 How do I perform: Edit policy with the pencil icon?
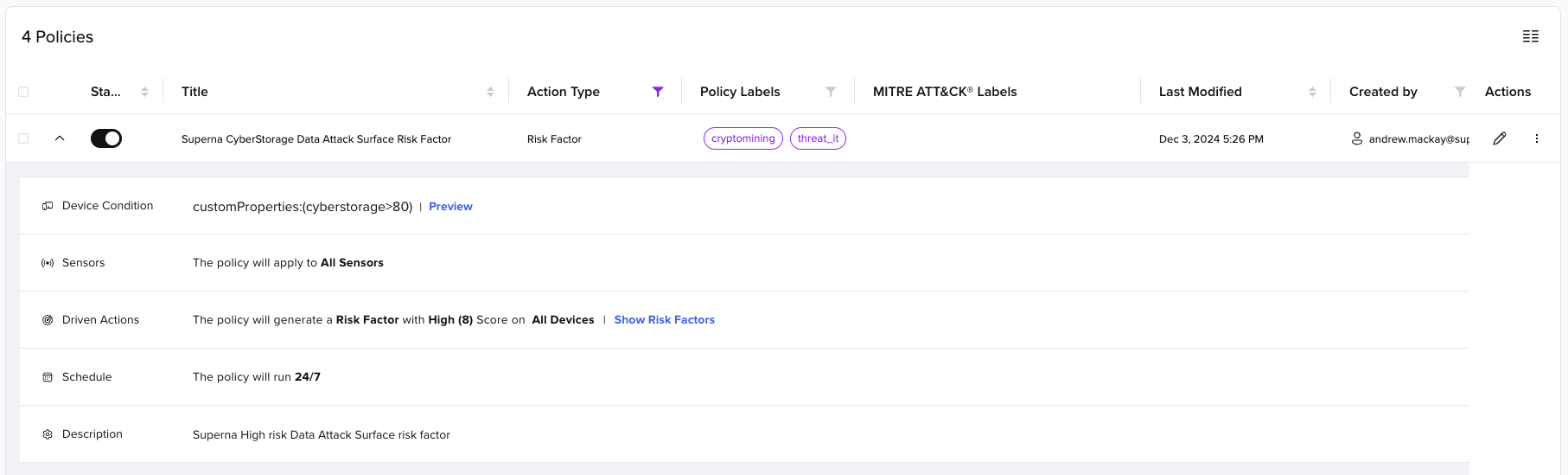pyautogui.click(x=1500, y=138)
